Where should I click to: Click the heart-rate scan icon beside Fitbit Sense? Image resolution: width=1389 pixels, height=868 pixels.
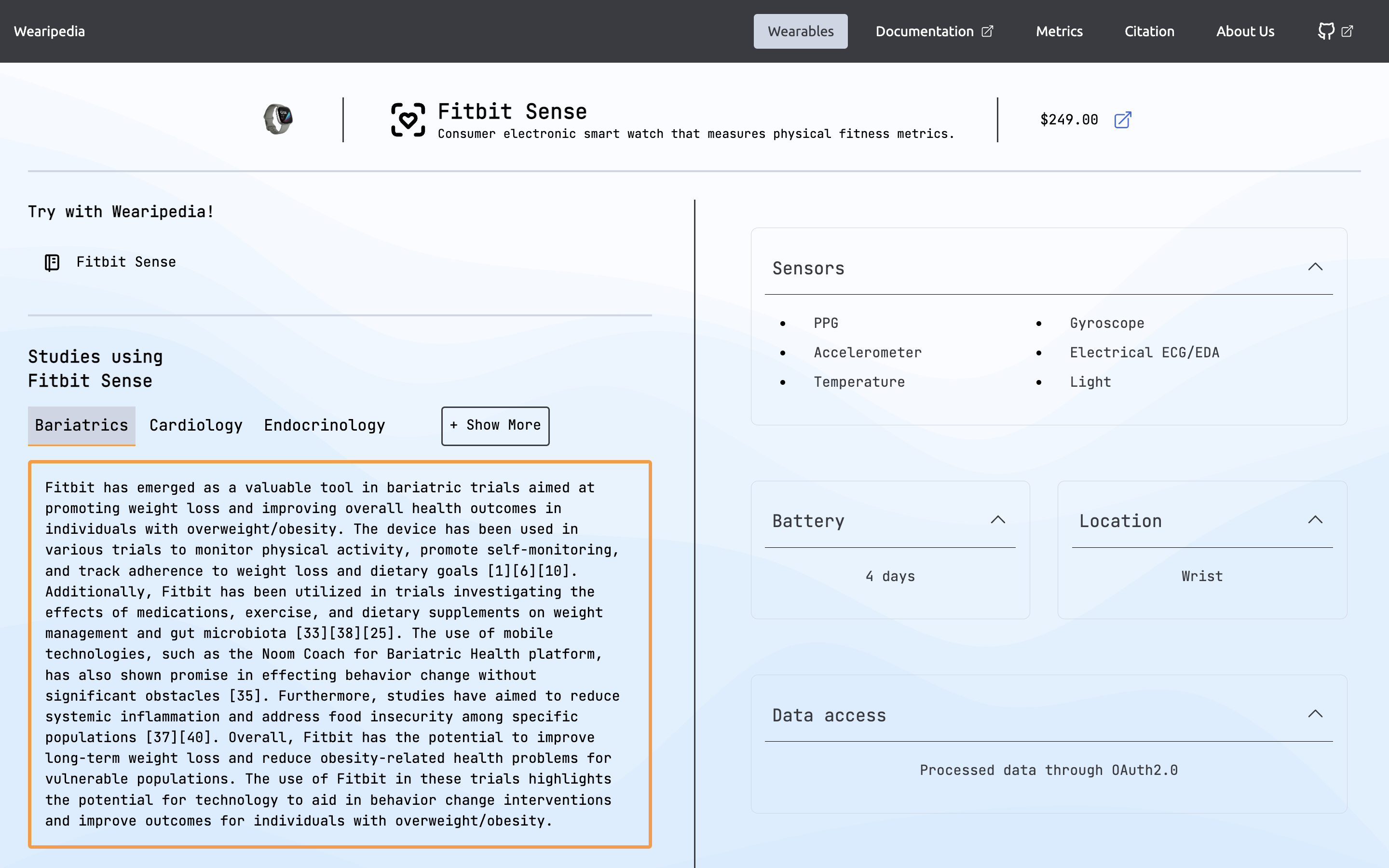tap(408, 120)
